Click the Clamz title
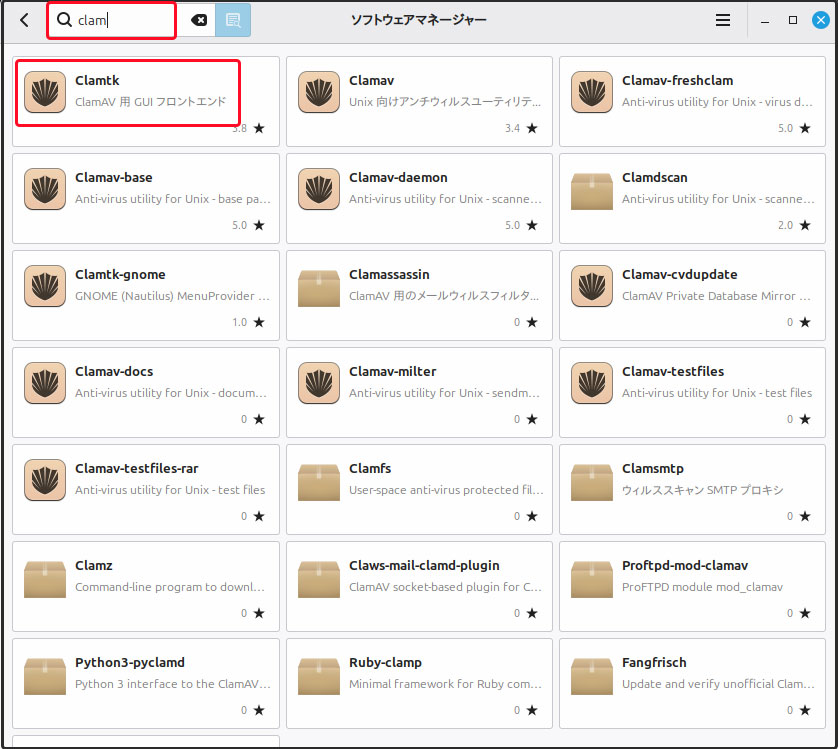This screenshot has height=749, width=838. [94, 565]
